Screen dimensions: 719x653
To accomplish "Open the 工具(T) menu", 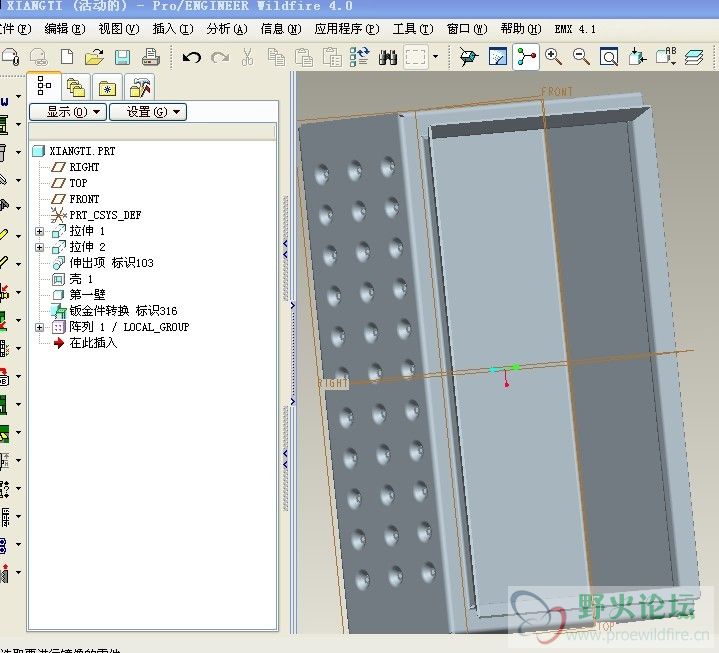I will pyautogui.click(x=413, y=29).
